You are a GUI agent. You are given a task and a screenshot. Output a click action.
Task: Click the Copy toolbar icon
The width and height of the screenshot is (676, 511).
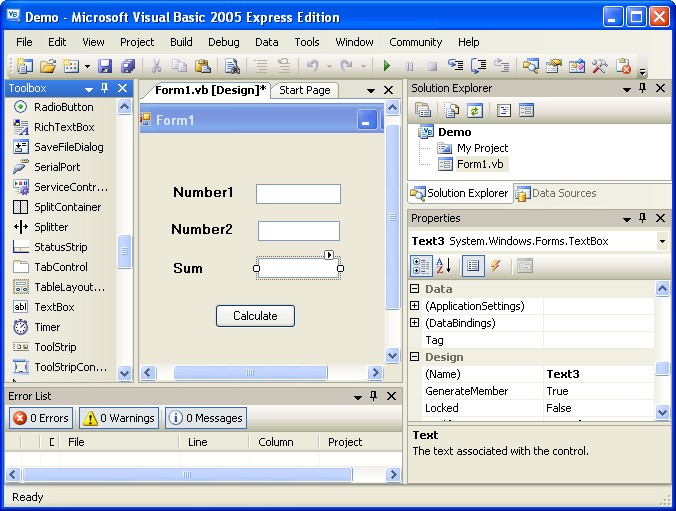point(179,66)
